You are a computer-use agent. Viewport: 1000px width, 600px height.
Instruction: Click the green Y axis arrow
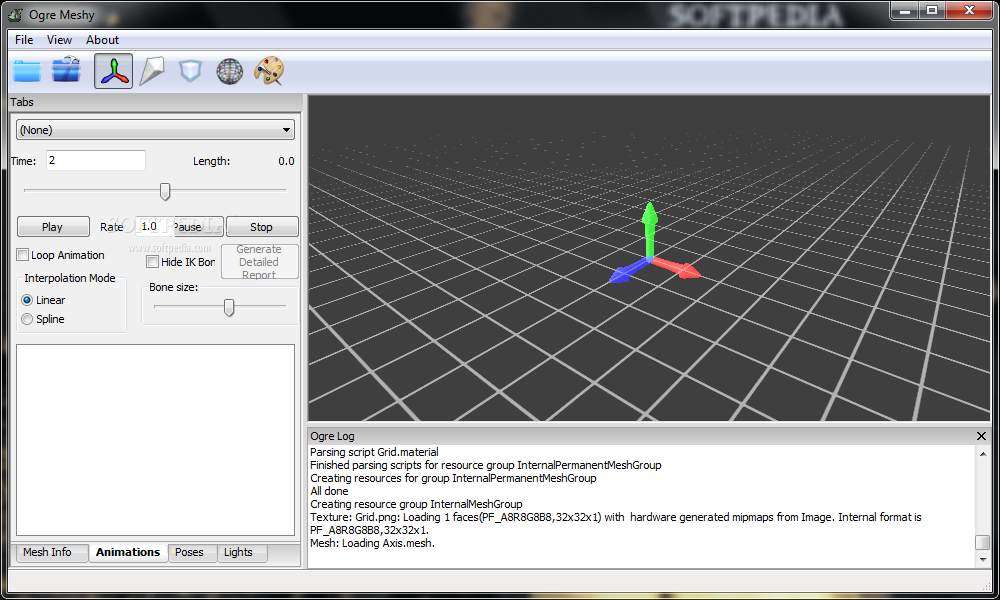click(x=649, y=228)
